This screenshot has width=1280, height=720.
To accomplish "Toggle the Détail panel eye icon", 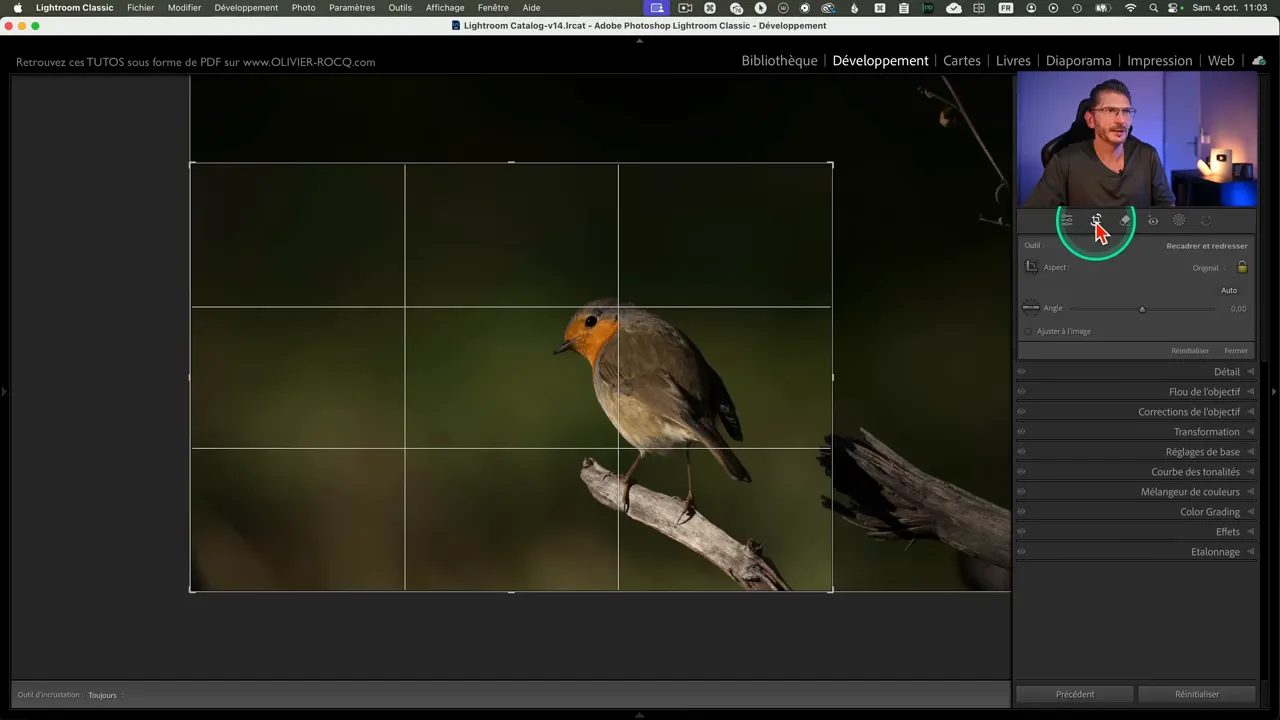I will pos(1021,372).
